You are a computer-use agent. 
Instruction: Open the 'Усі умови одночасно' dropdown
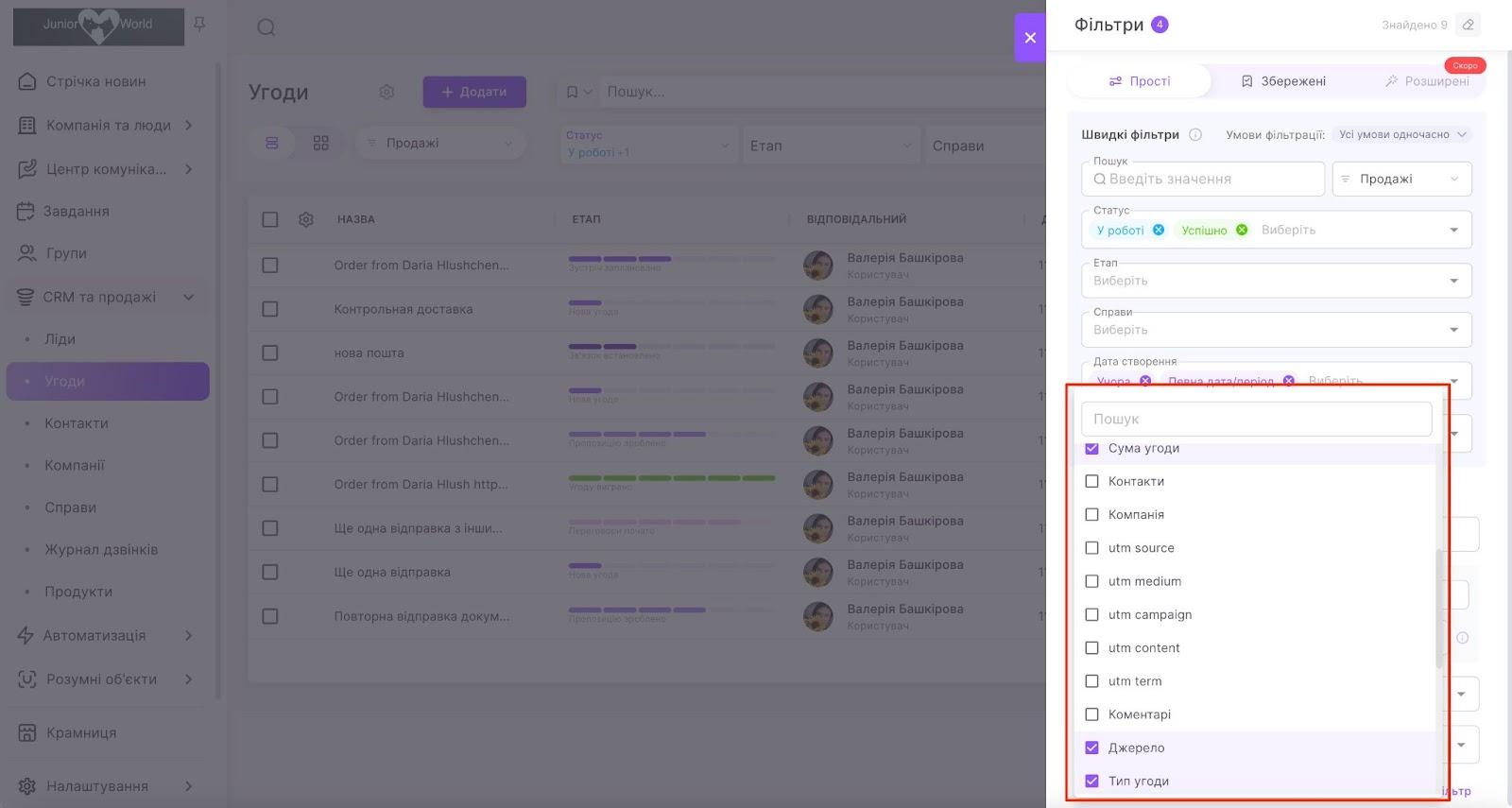click(1402, 134)
